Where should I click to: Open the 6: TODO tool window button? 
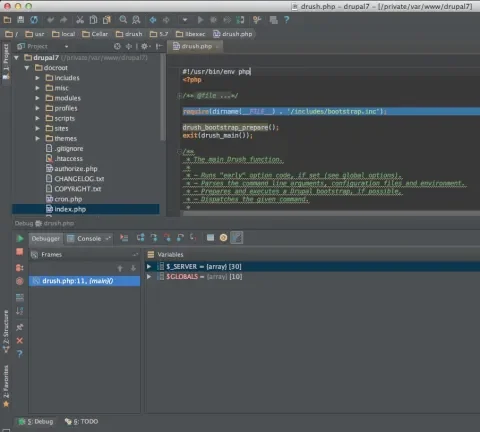click(x=81, y=422)
